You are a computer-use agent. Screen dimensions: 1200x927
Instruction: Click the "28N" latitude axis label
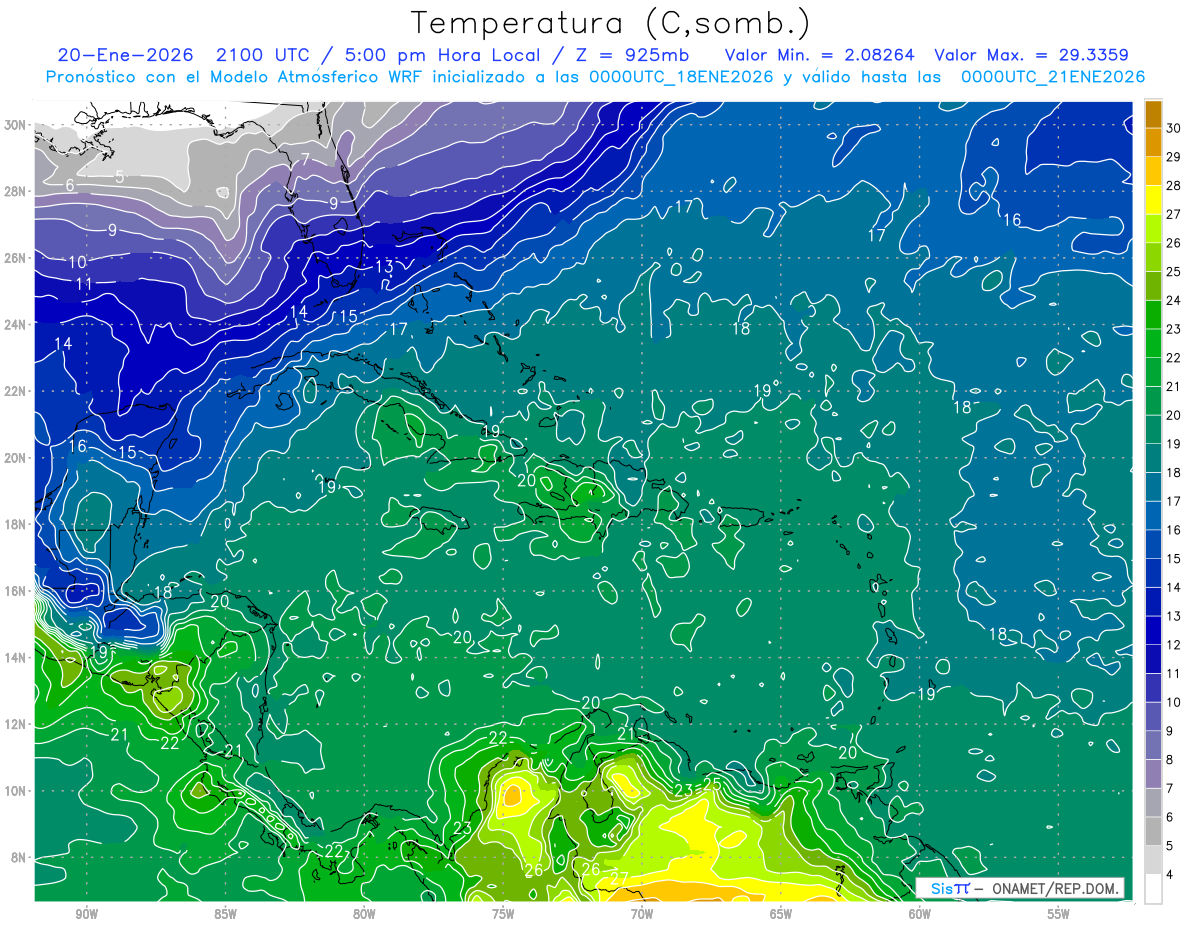pyautogui.click(x=14, y=191)
